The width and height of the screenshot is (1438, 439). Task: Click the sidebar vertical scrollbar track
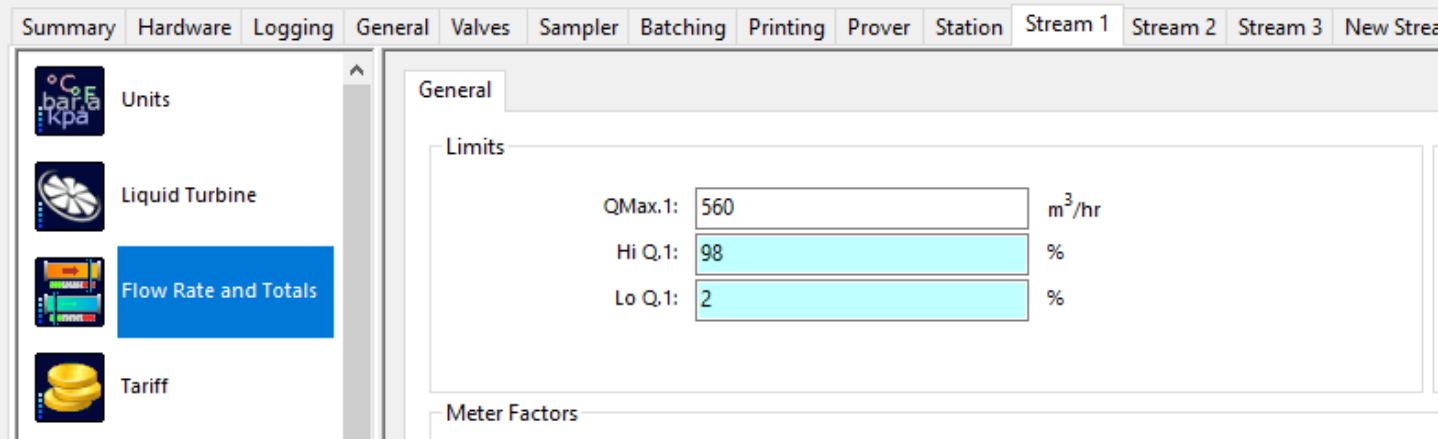coord(356,262)
